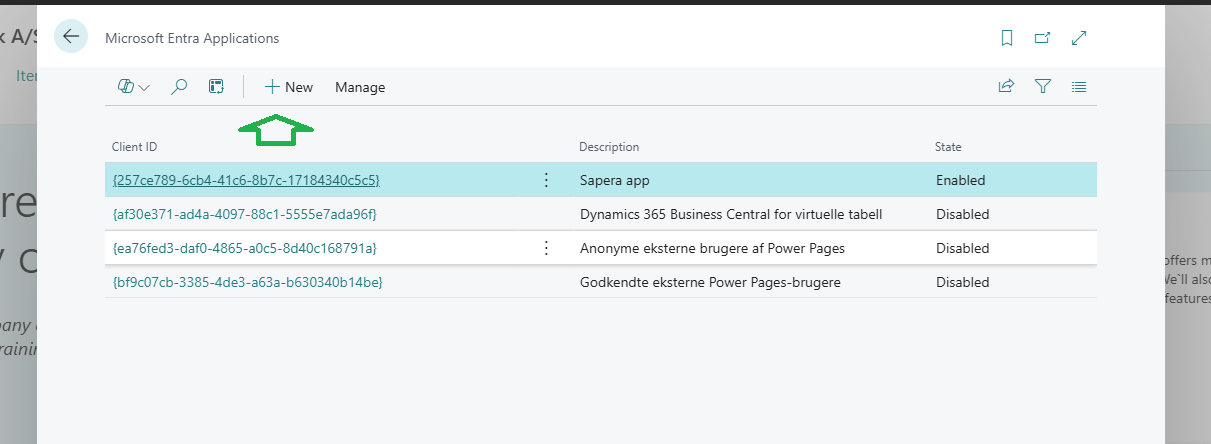The image size is (1211, 444).
Task: Open the Client ID link starting with 257ce789
Action: coord(246,180)
